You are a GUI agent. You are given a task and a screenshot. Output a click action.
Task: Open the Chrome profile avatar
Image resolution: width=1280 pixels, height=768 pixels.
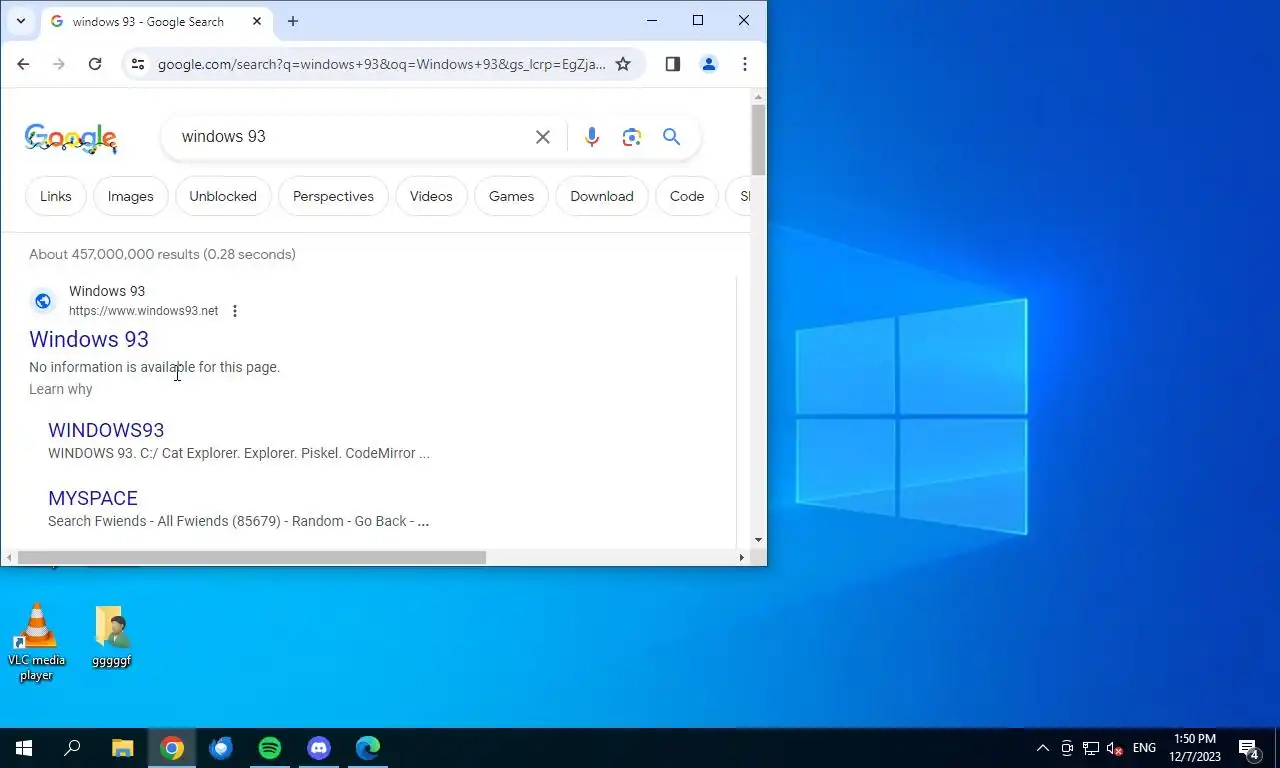[x=709, y=64]
